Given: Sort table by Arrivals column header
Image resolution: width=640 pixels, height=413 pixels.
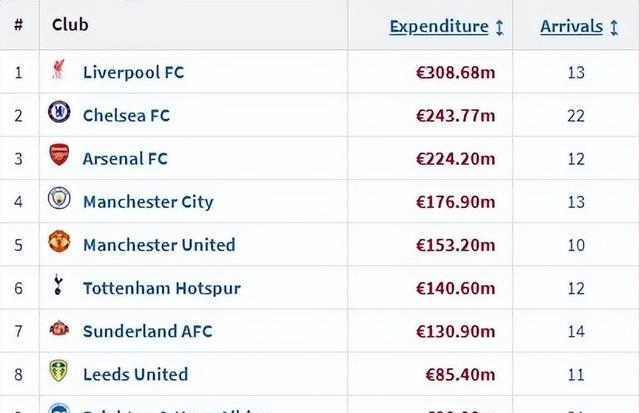Looking at the screenshot, I should click(571, 27).
